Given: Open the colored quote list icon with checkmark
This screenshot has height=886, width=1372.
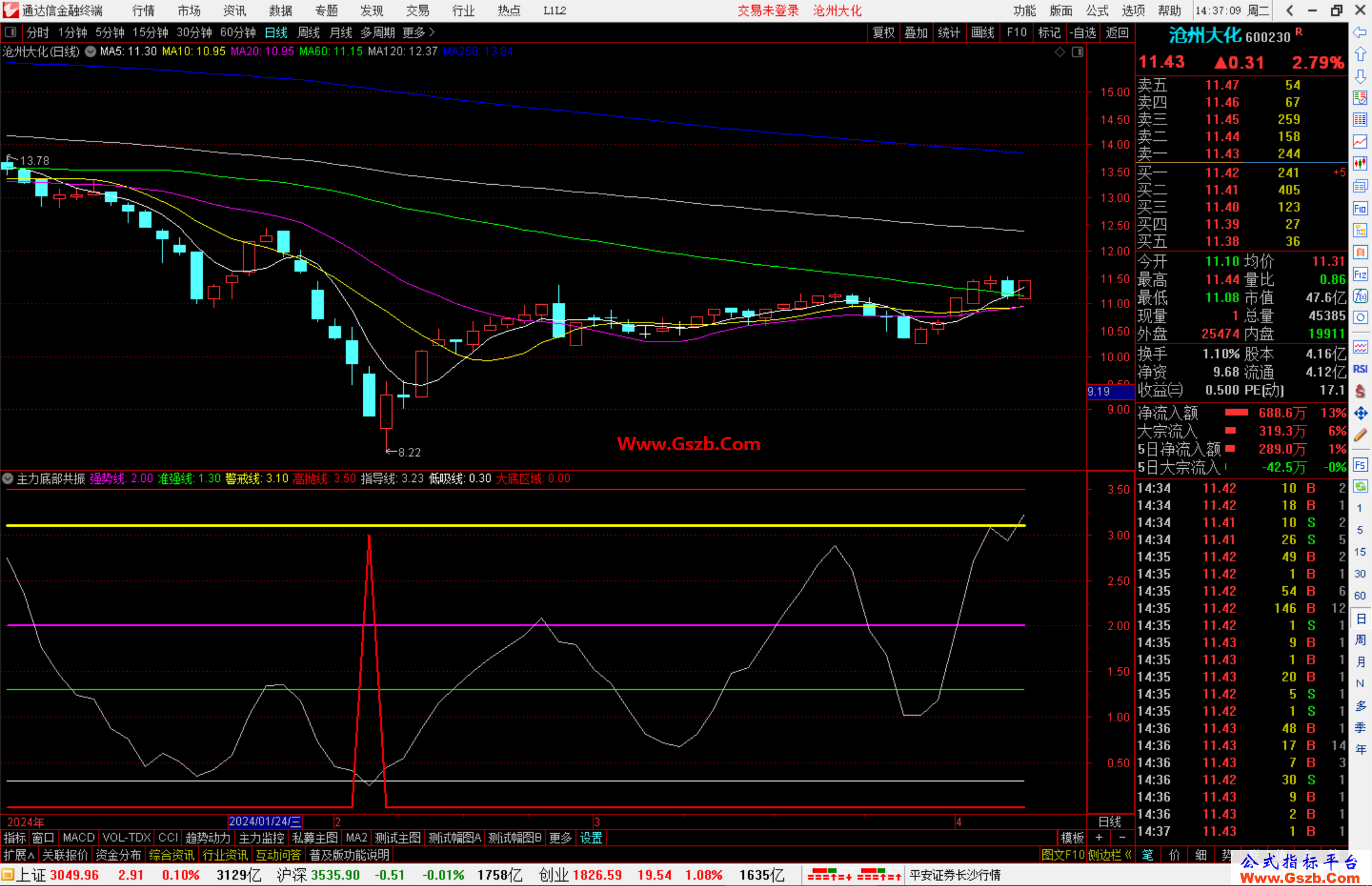Looking at the screenshot, I should point(1360,98).
